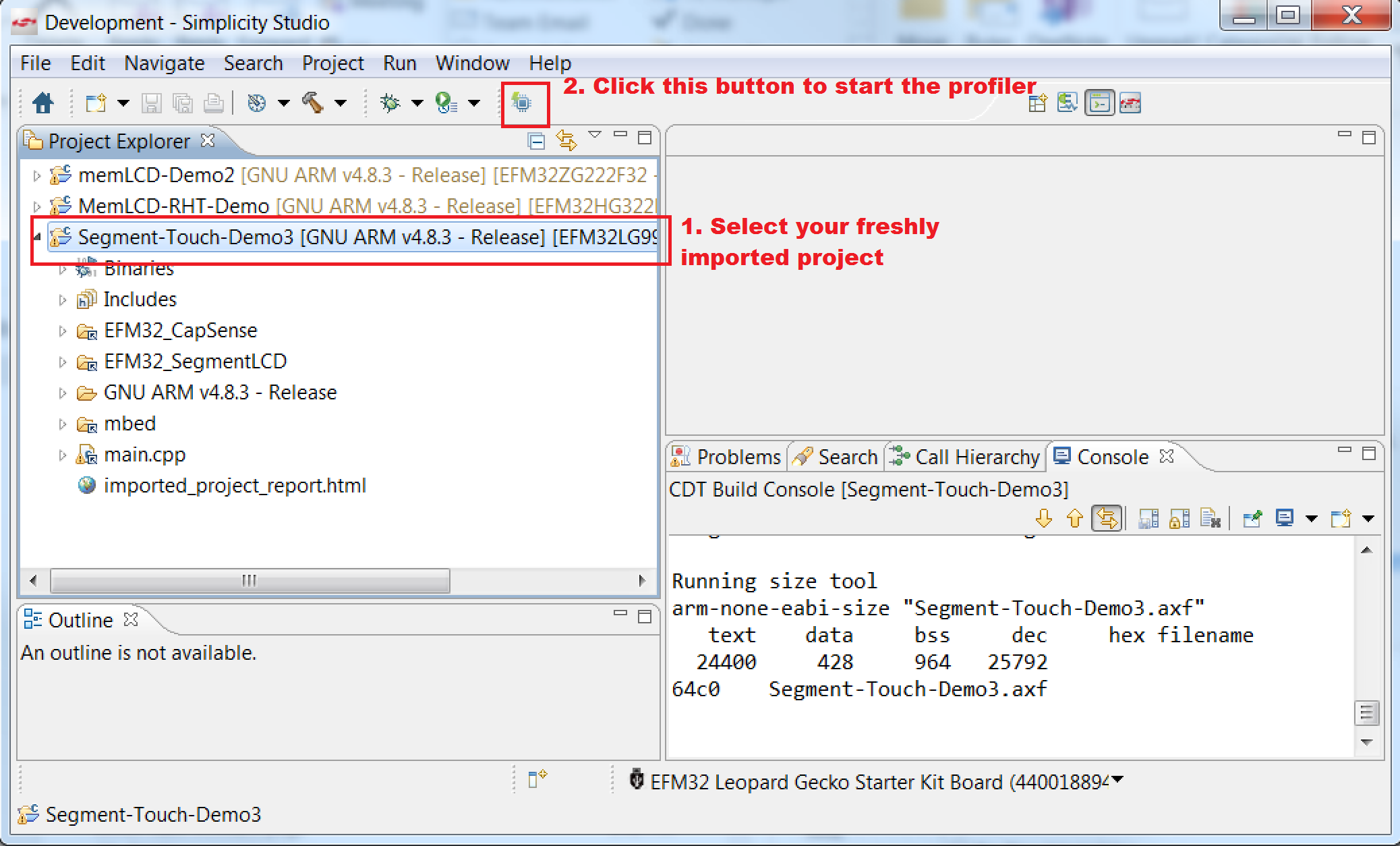Toggle console Scroll Lock icon
Screen dimensions: 1400x846
(1179, 519)
